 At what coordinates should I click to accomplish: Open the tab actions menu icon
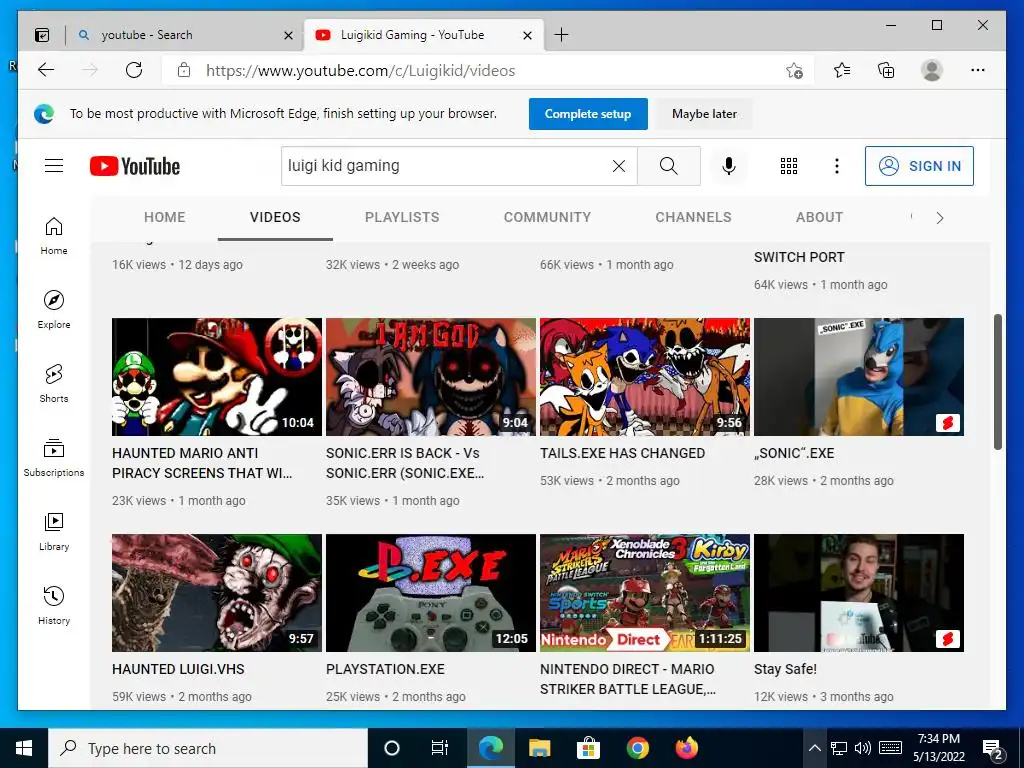(42, 35)
